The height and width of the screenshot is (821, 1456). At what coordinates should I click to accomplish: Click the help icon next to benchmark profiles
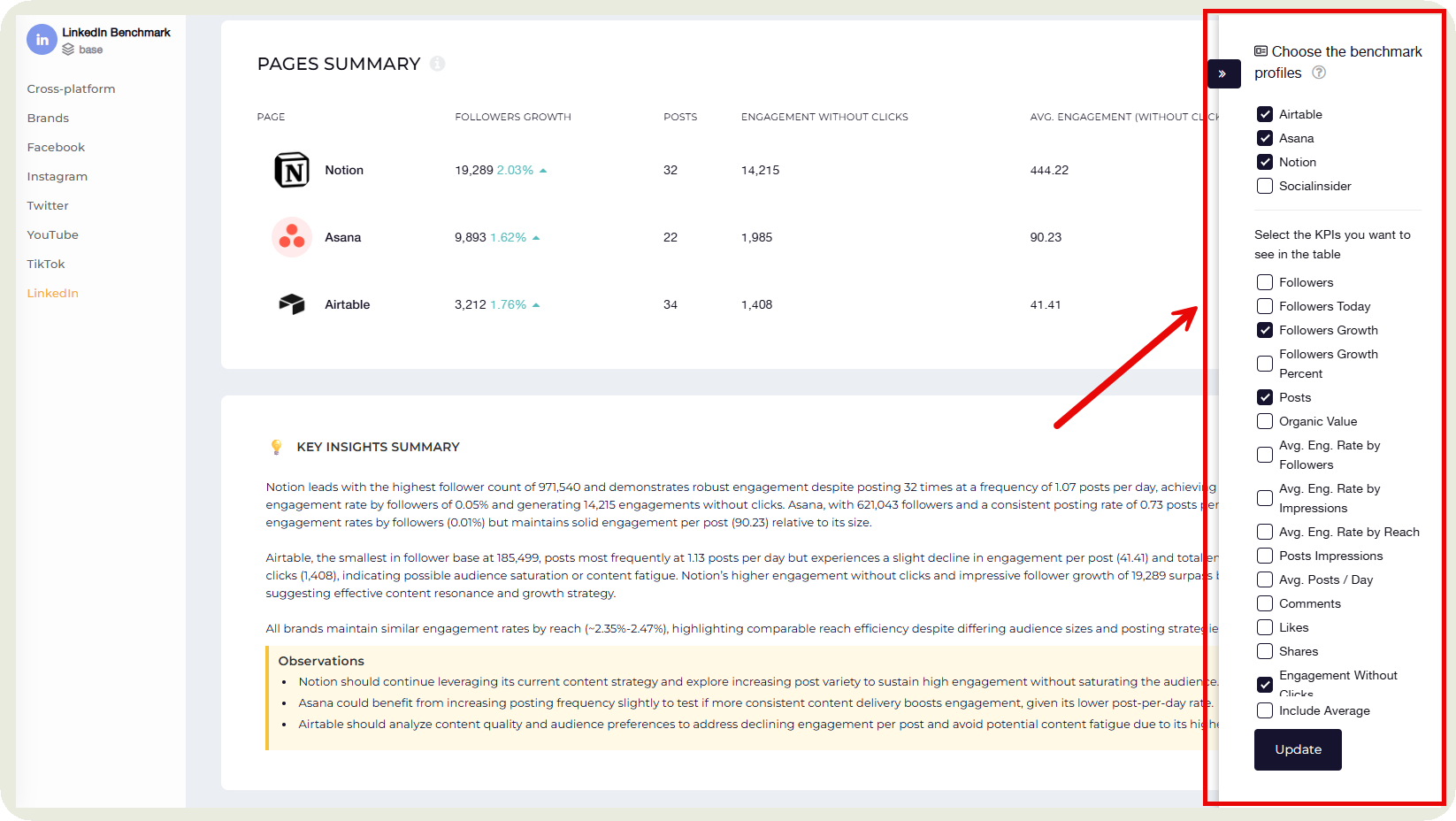point(1319,73)
